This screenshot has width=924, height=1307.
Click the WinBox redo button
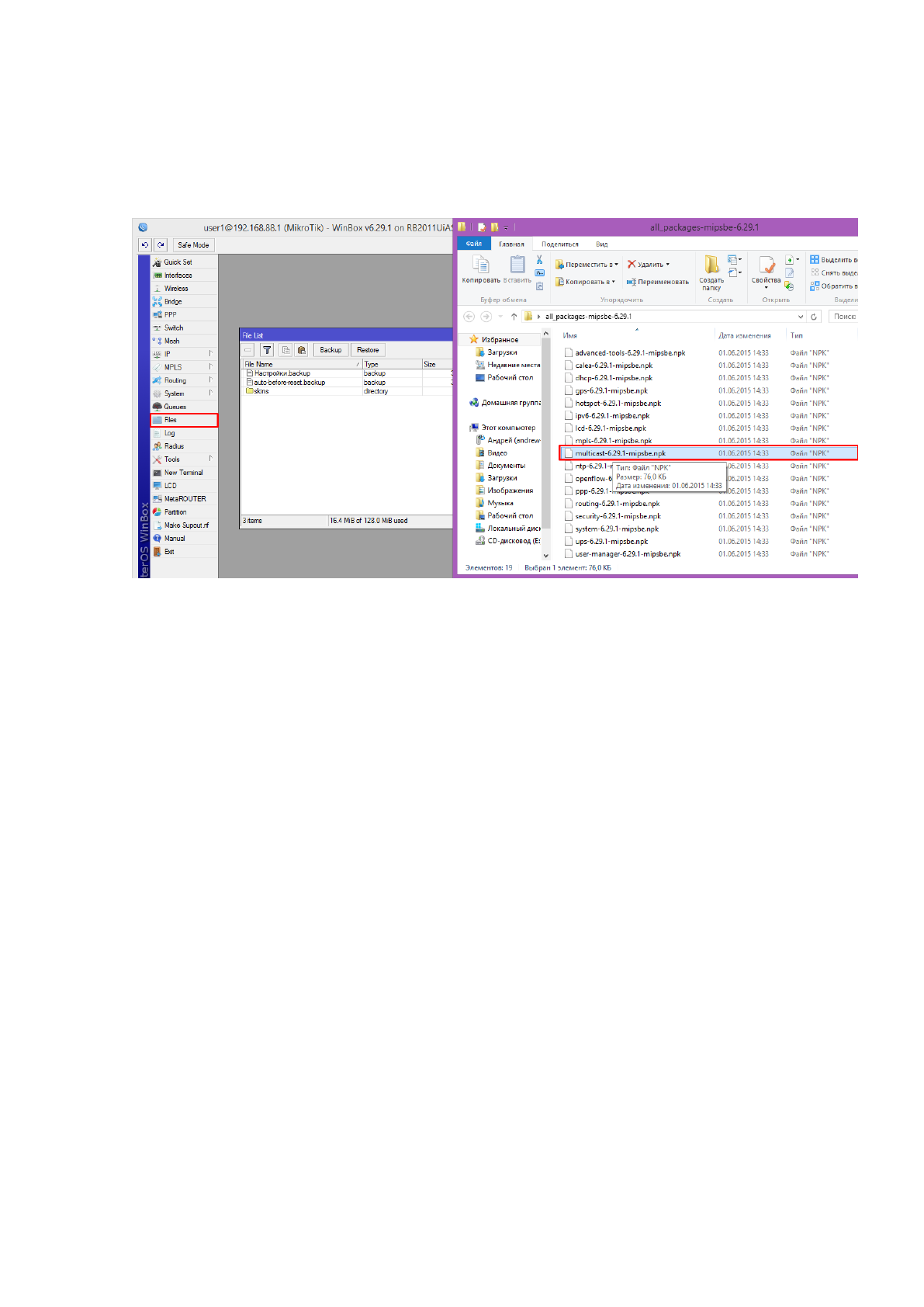(161, 245)
